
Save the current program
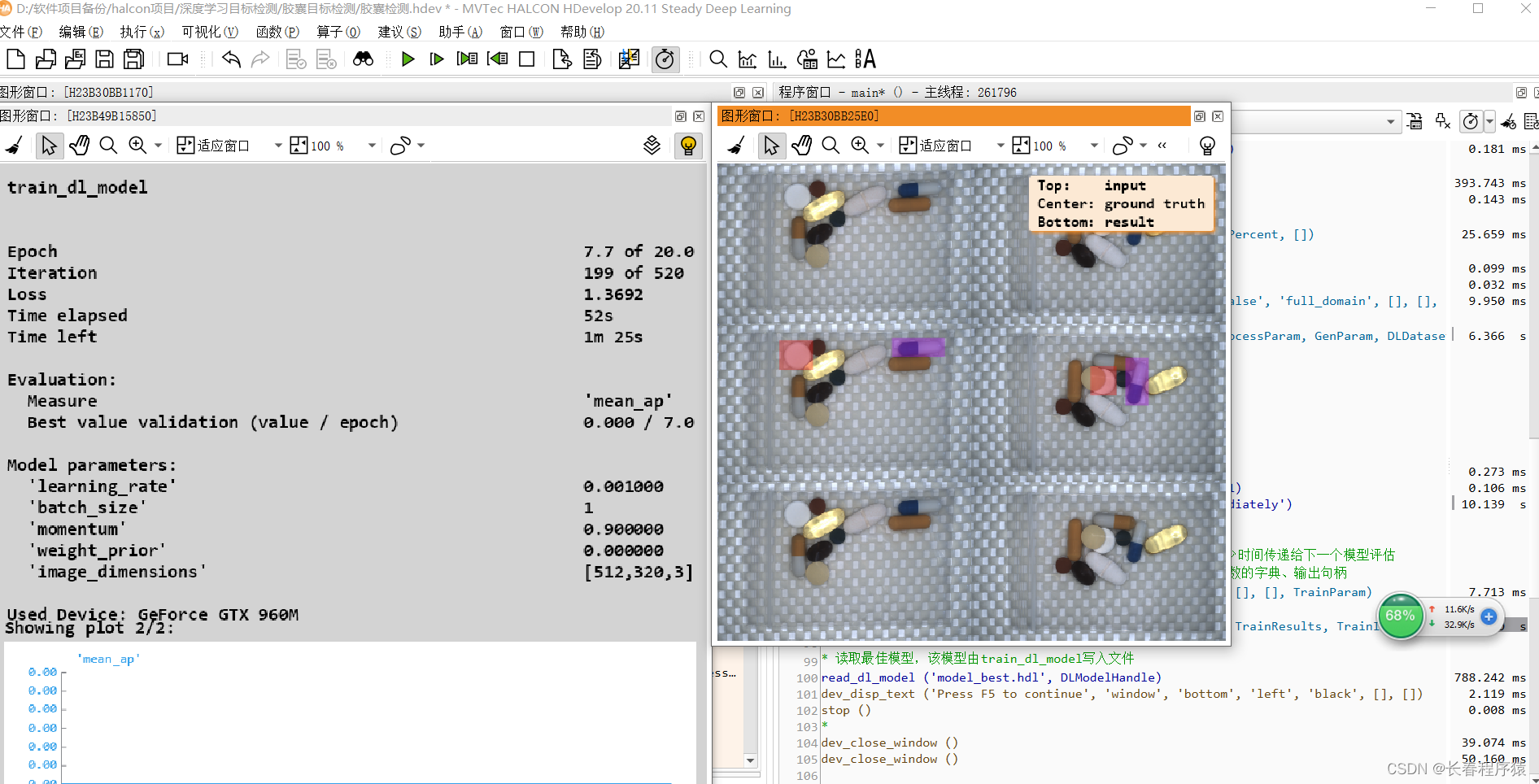(104, 59)
